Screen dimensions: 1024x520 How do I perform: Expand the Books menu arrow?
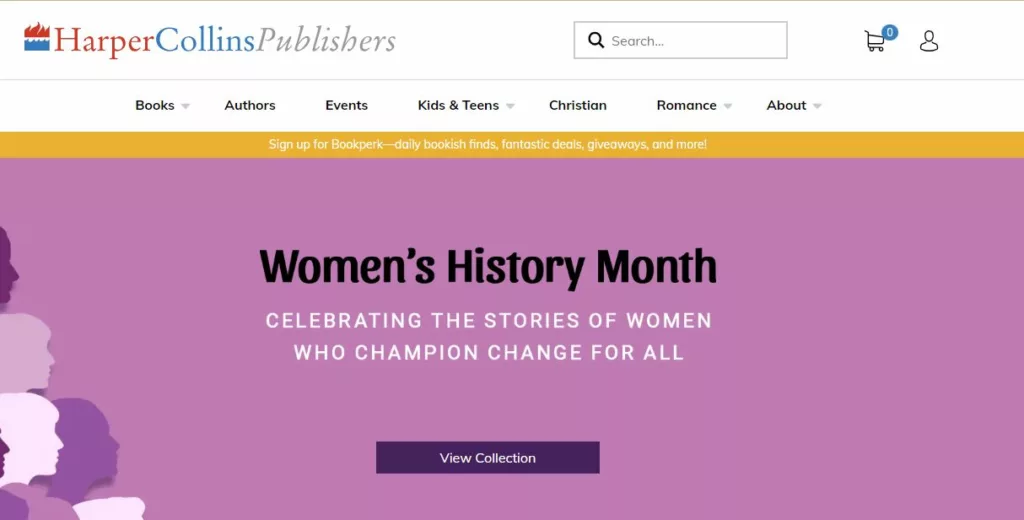[185, 106]
